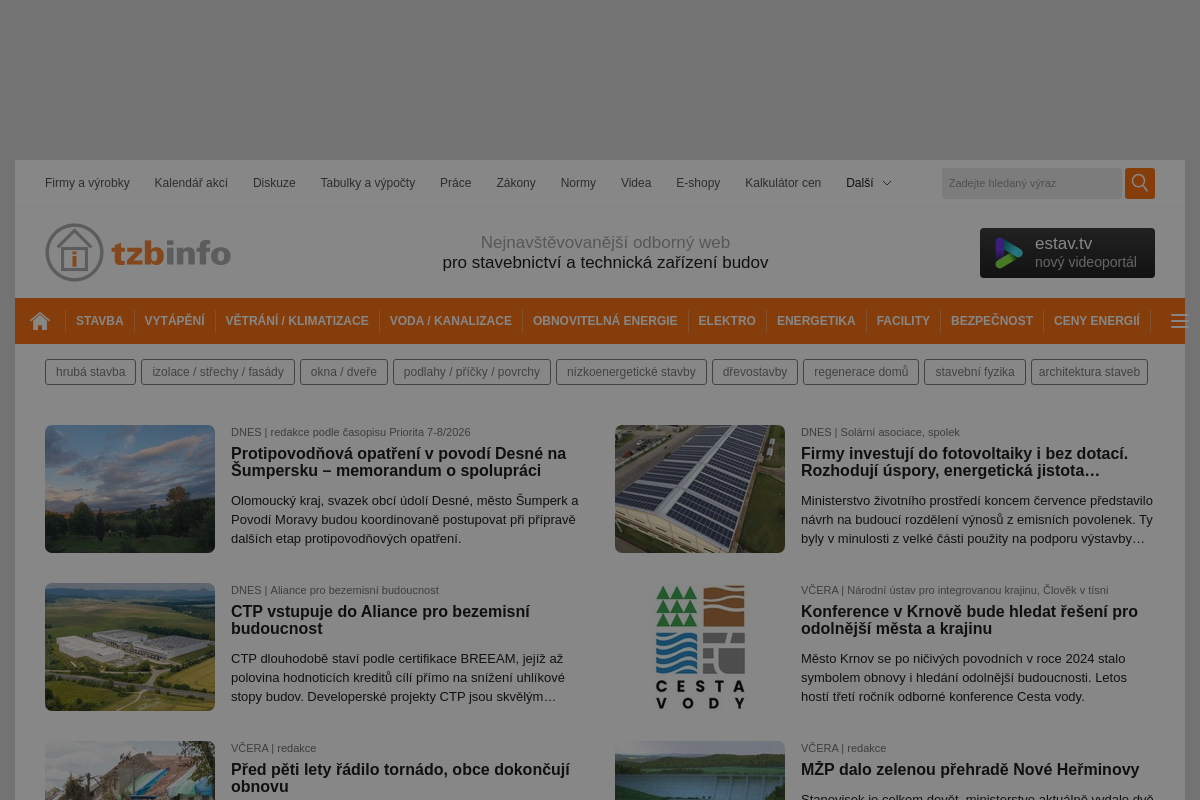Select VYTÁPĚNÍ menu item
This screenshot has width=1200, height=800.
point(174,321)
